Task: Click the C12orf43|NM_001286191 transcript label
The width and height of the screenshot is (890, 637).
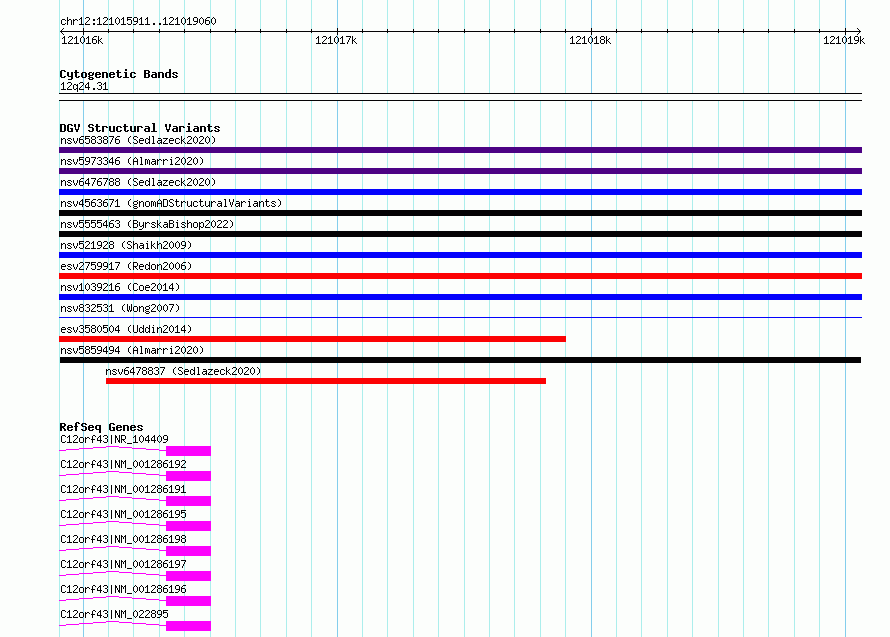Action: 123,489
